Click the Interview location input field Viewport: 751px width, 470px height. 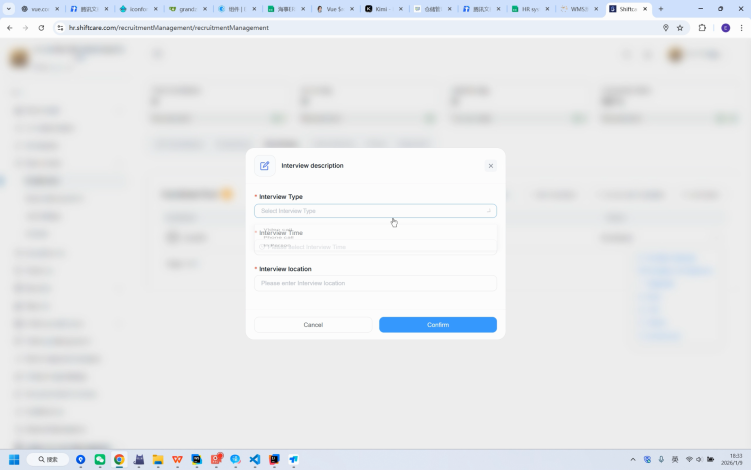(x=375, y=283)
